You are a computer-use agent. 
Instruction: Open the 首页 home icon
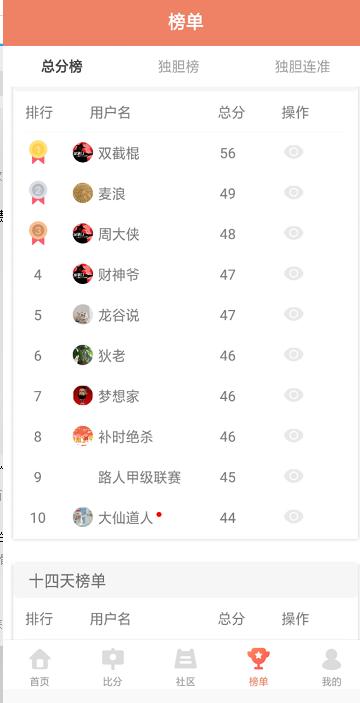coord(39,659)
